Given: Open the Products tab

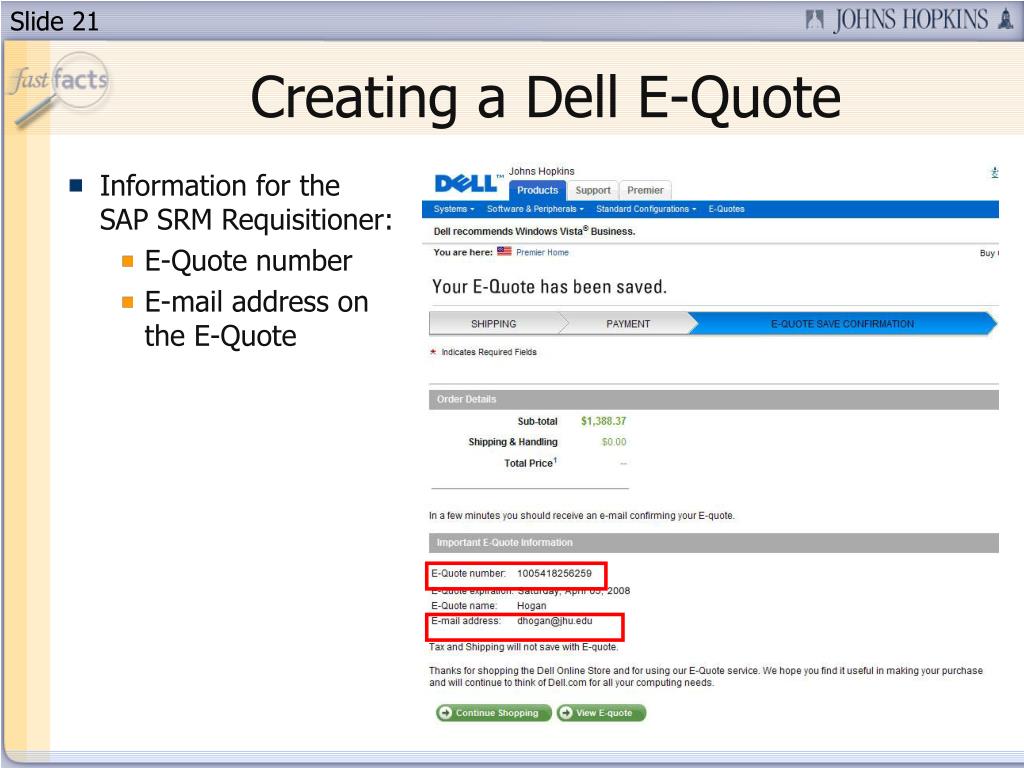Looking at the screenshot, I should 537,190.
